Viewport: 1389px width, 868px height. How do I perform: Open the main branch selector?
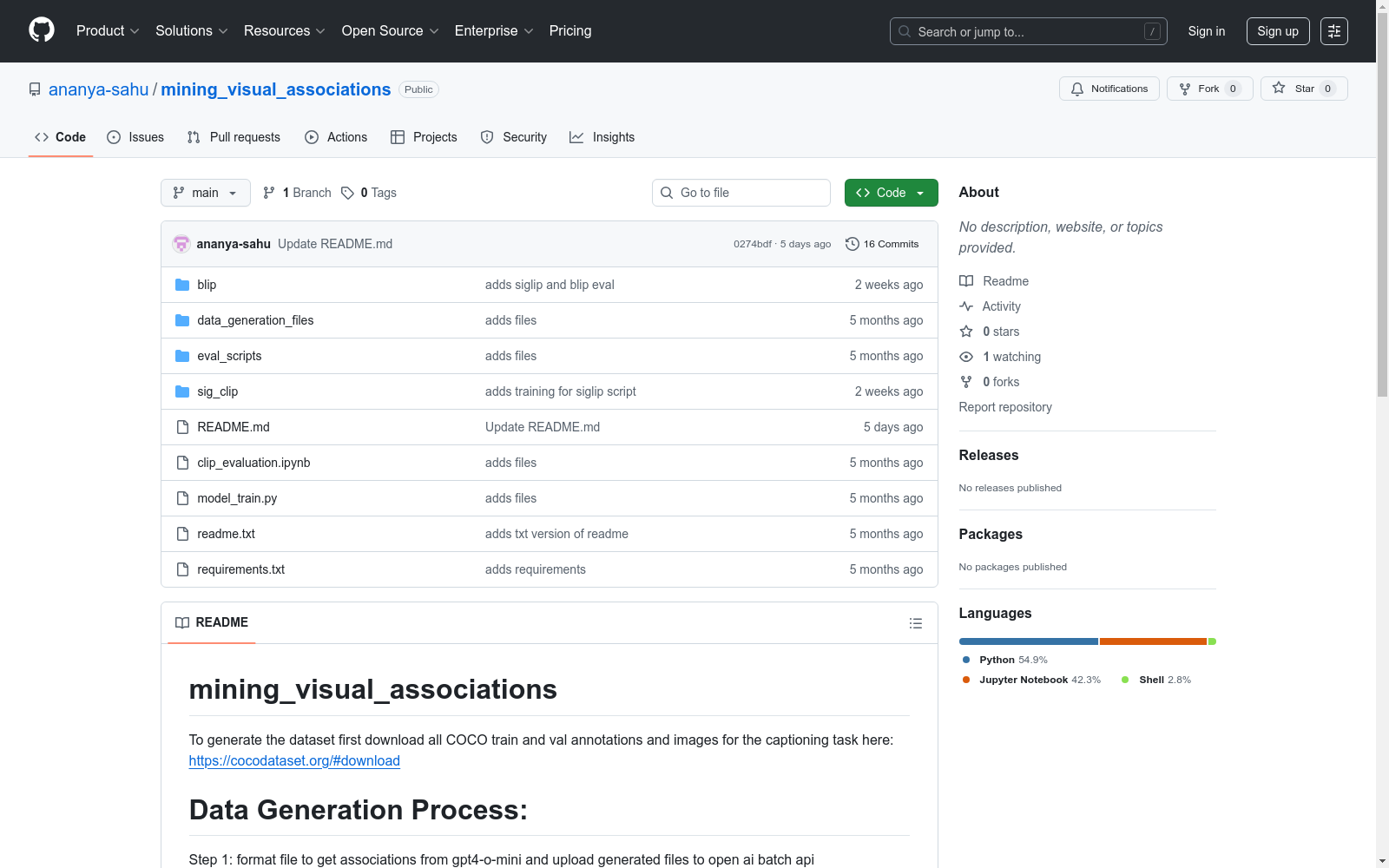coord(206,193)
